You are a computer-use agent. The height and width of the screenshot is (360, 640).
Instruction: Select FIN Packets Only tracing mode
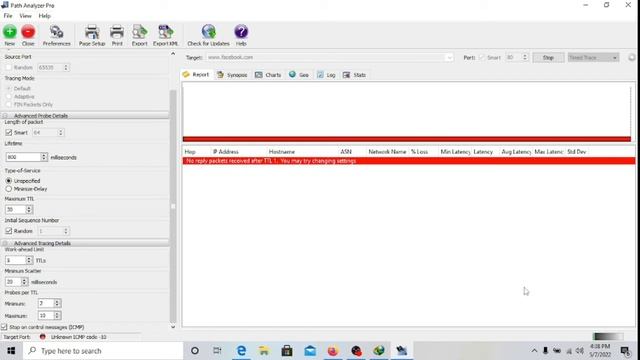9,104
